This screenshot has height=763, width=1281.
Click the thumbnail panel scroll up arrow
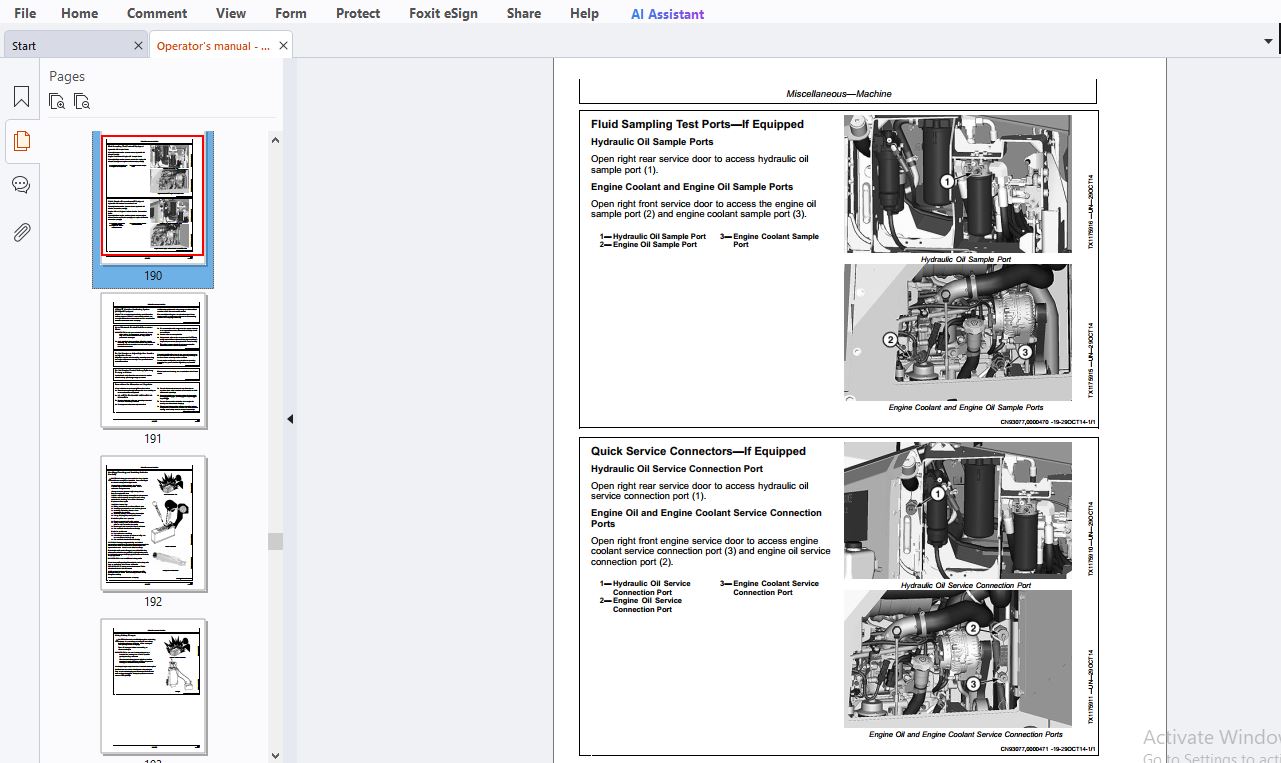point(275,140)
